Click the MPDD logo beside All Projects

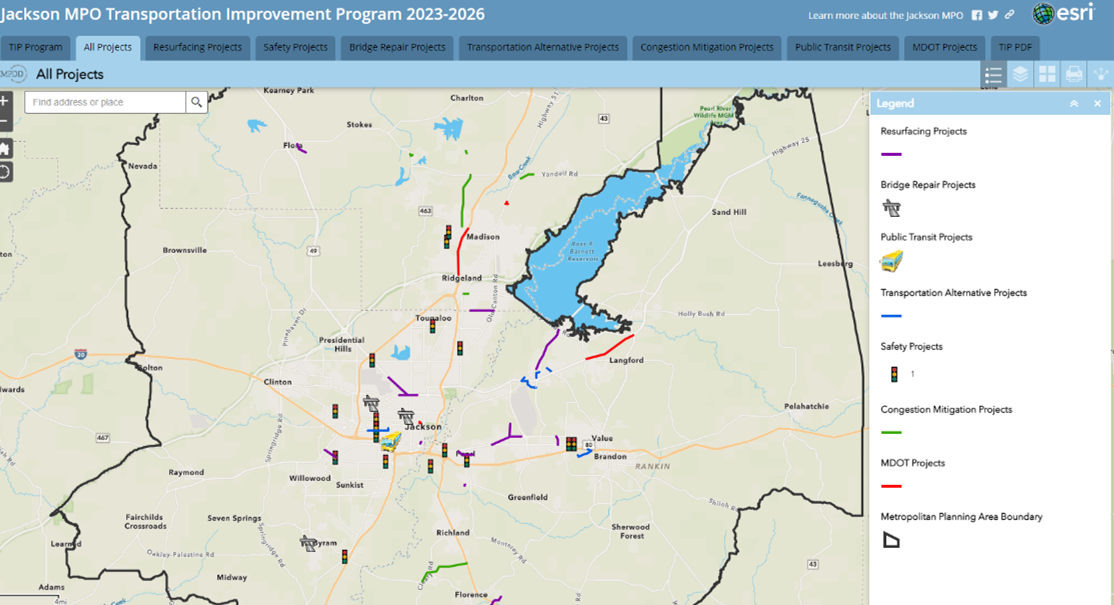tap(13, 74)
